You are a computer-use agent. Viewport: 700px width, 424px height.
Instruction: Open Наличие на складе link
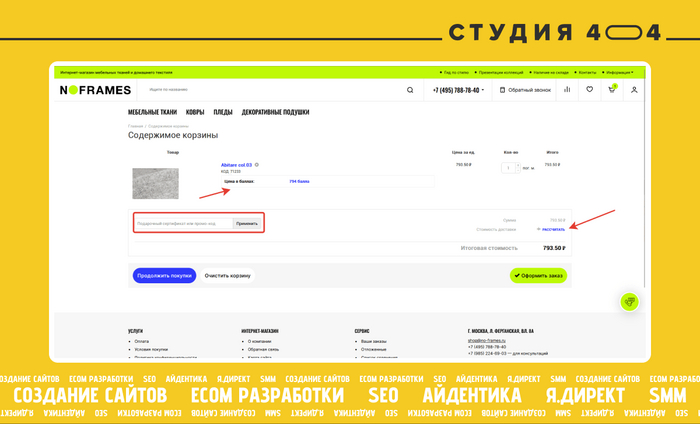[x=550, y=72]
